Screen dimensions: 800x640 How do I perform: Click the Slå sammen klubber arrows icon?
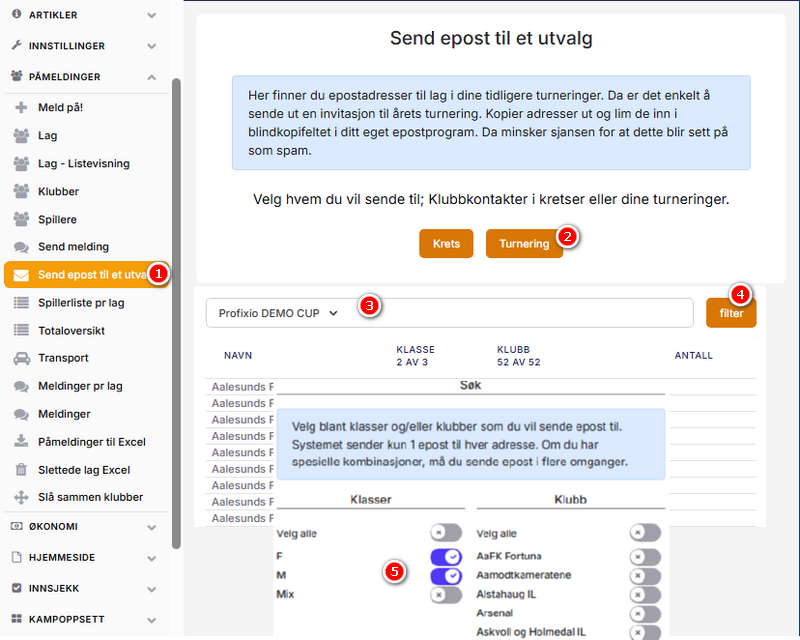(x=21, y=497)
